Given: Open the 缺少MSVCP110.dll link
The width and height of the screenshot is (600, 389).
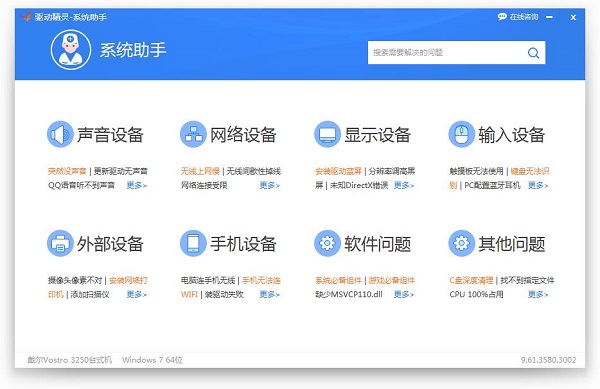Looking at the screenshot, I should point(349,295).
